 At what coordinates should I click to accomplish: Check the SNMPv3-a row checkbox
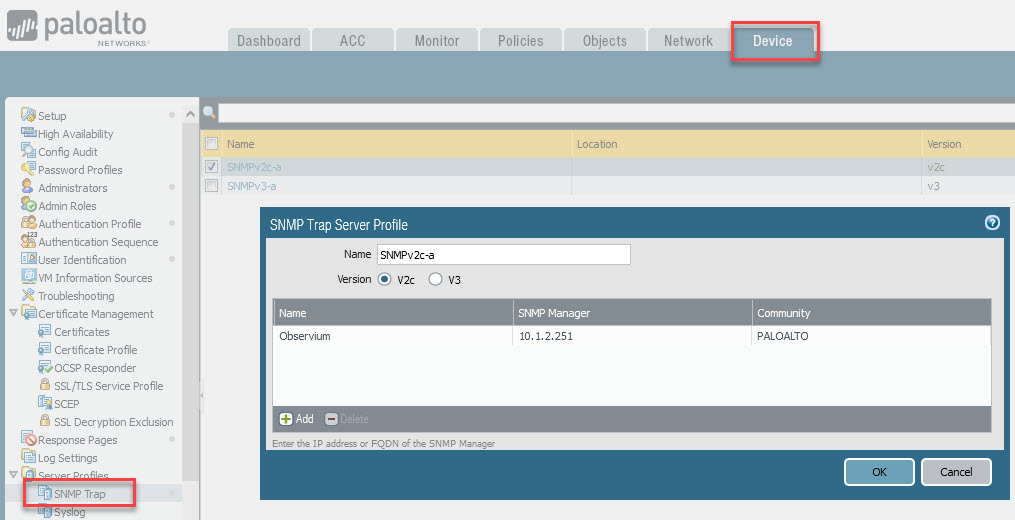(x=211, y=186)
